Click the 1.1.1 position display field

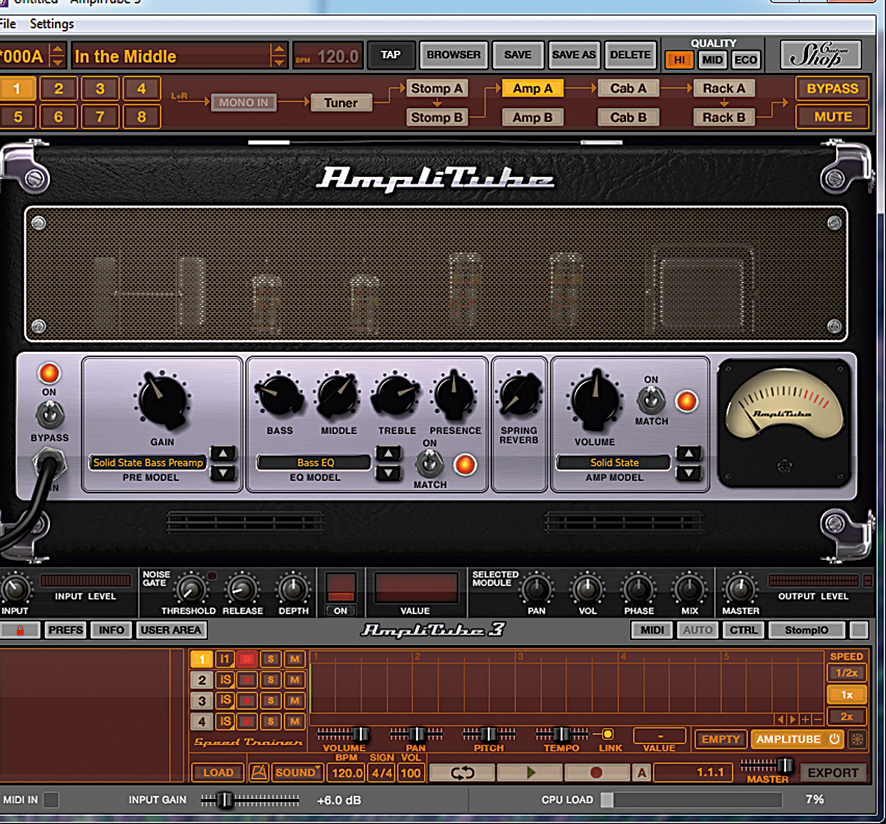(x=693, y=773)
